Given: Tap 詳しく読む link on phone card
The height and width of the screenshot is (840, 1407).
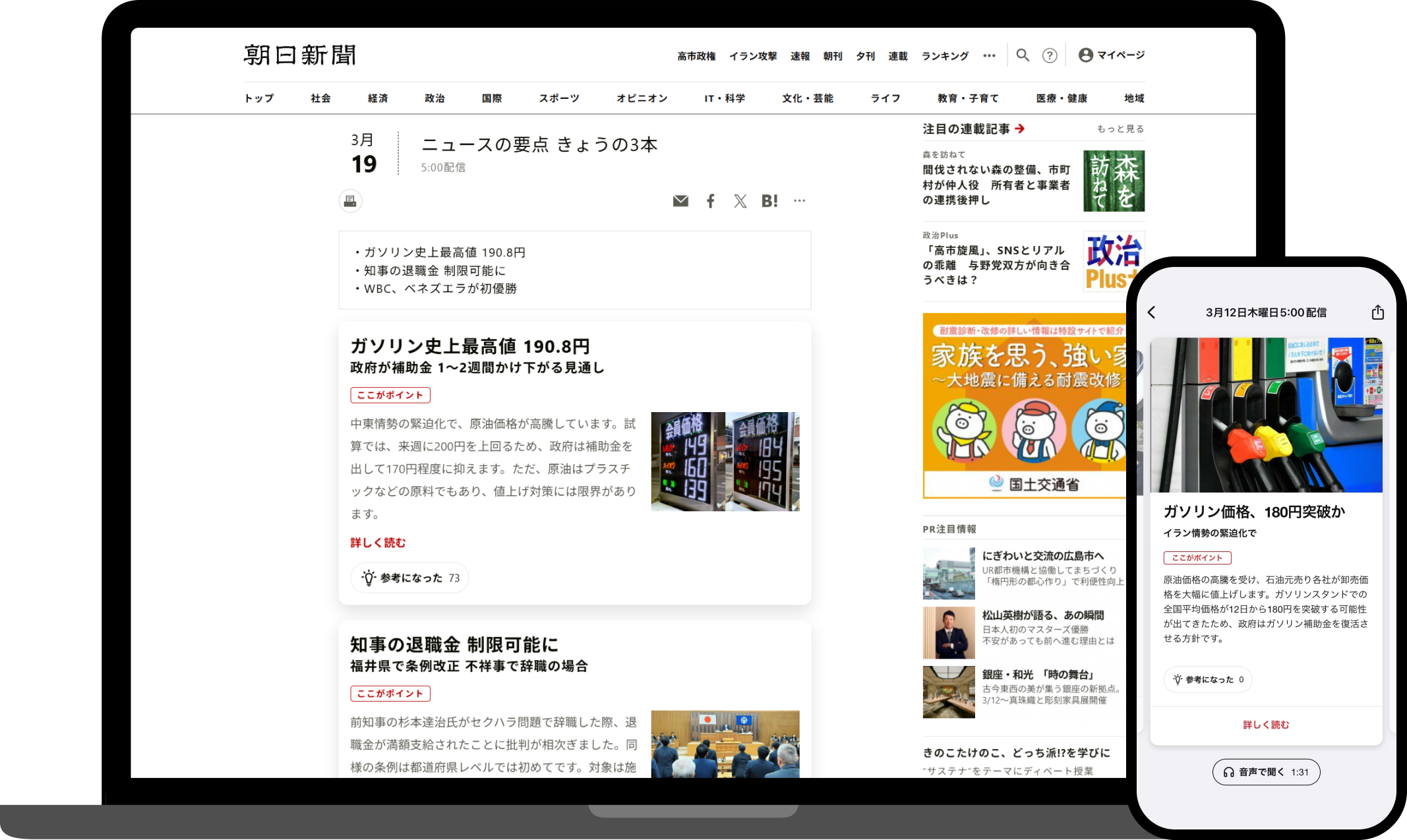Looking at the screenshot, I should click(x=1266, y=725).
